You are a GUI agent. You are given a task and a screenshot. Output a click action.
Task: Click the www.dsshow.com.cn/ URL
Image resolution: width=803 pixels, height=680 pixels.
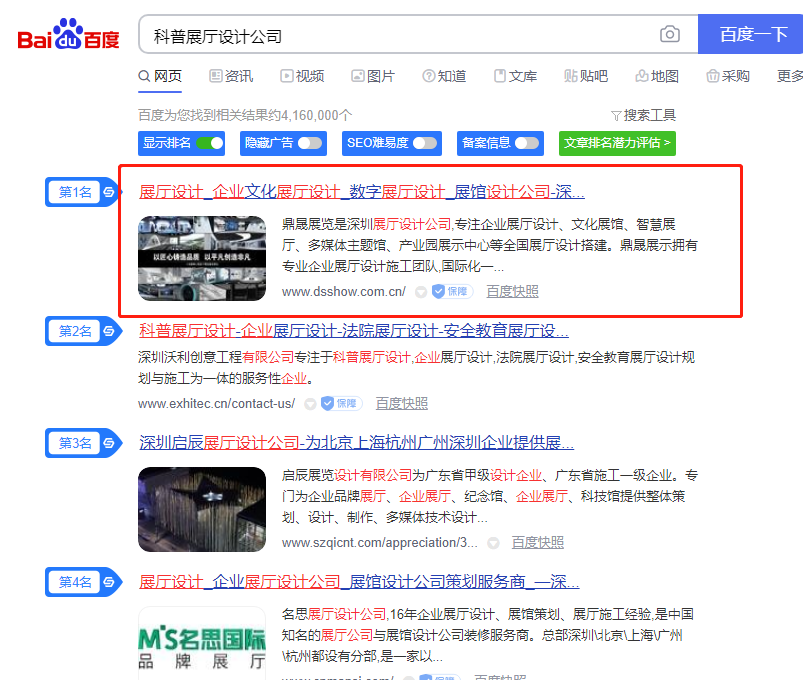point(344,291)
